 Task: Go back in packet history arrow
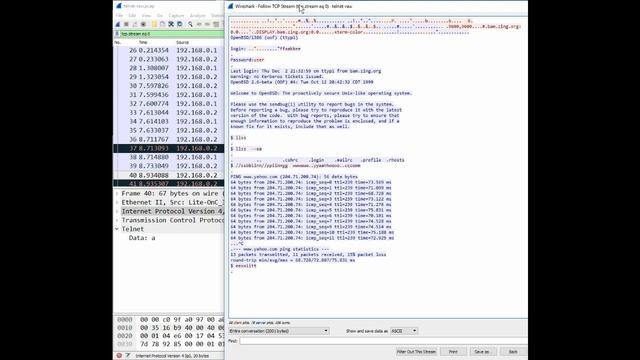[x=199, y=24]
